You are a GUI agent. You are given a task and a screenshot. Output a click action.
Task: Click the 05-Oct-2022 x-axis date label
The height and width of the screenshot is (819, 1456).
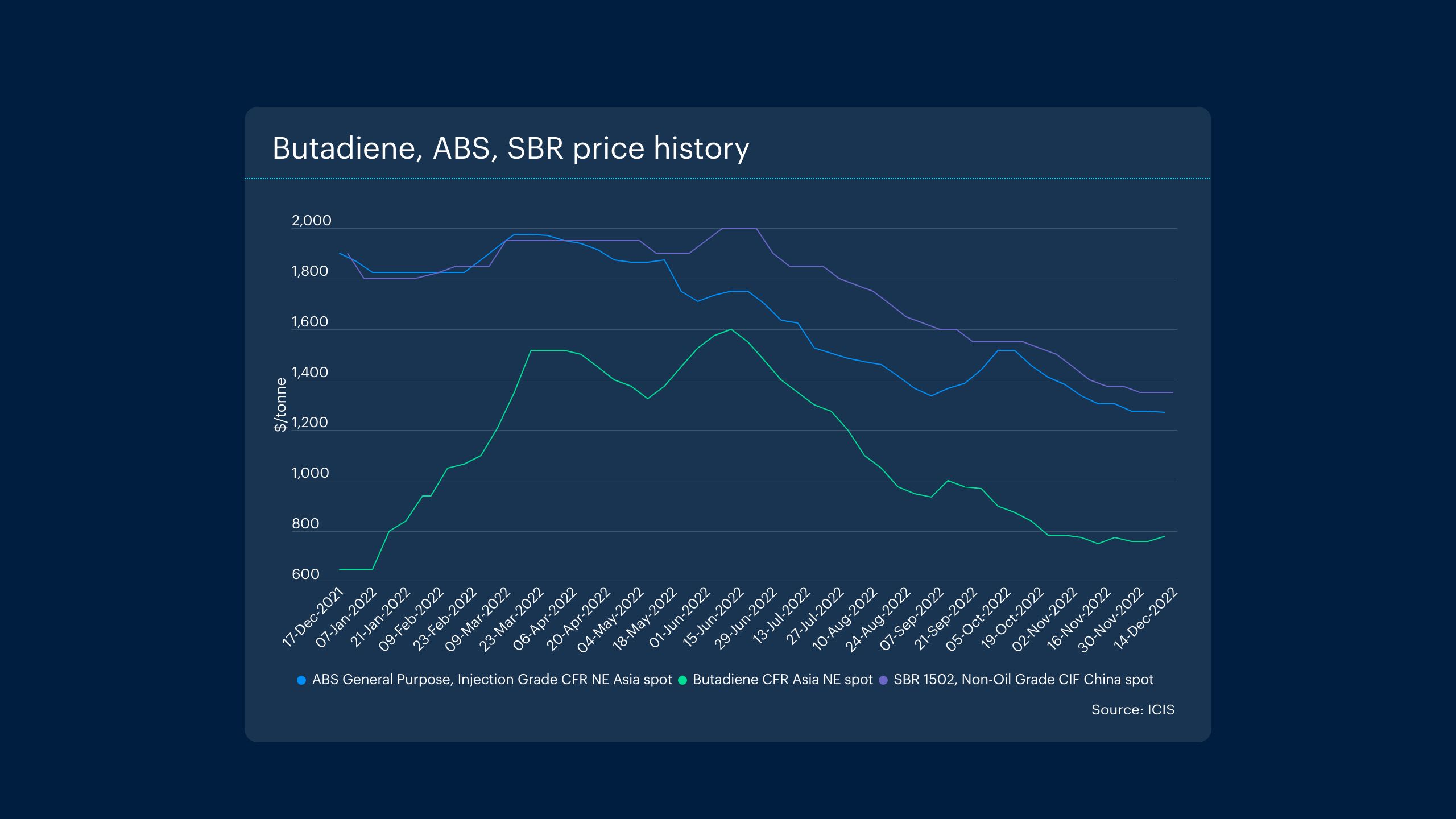point(978,619)
